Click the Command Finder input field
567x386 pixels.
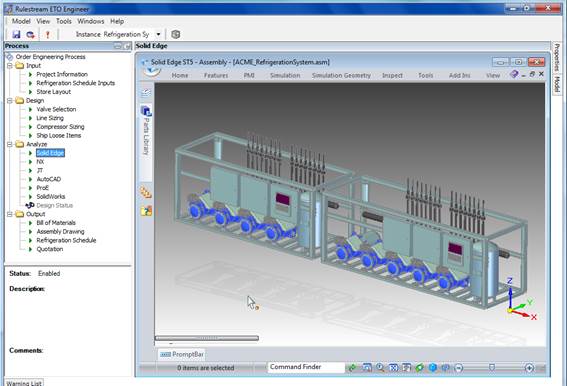(306, 367)
